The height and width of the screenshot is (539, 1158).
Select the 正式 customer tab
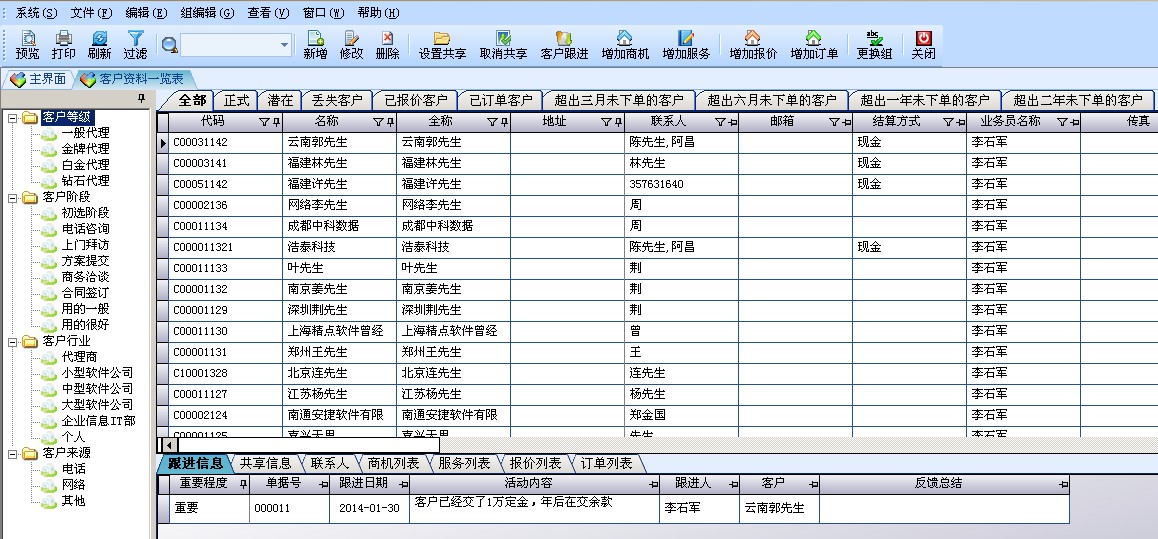(x=237, y=100)
